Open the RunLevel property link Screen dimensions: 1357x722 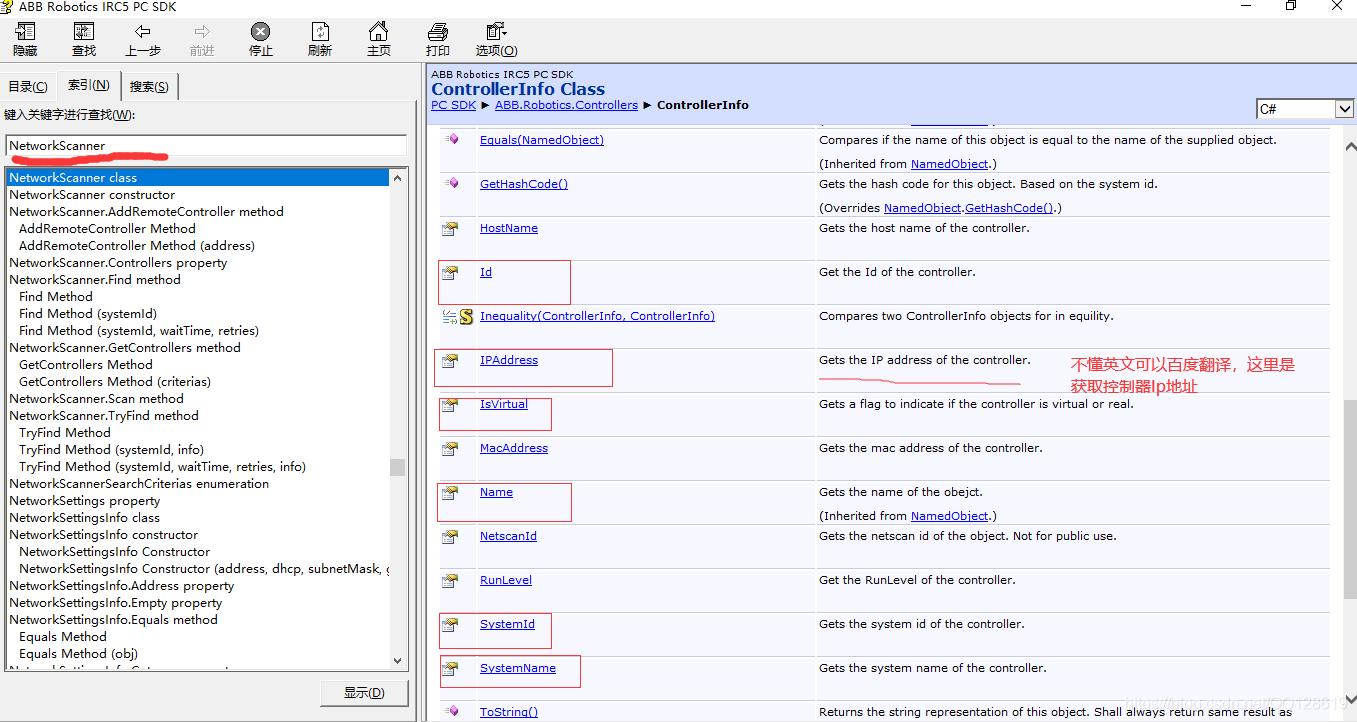pyautogui.click(x=506, y=580)
